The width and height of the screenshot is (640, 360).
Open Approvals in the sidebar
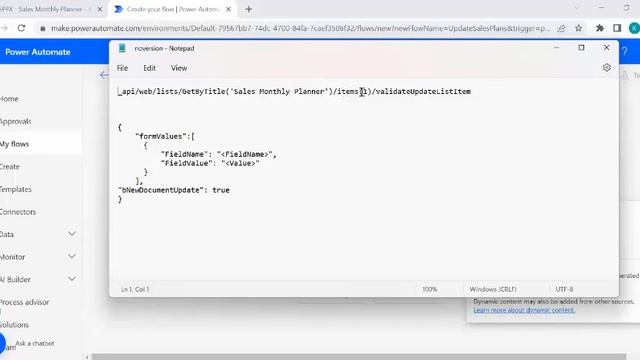16,121
